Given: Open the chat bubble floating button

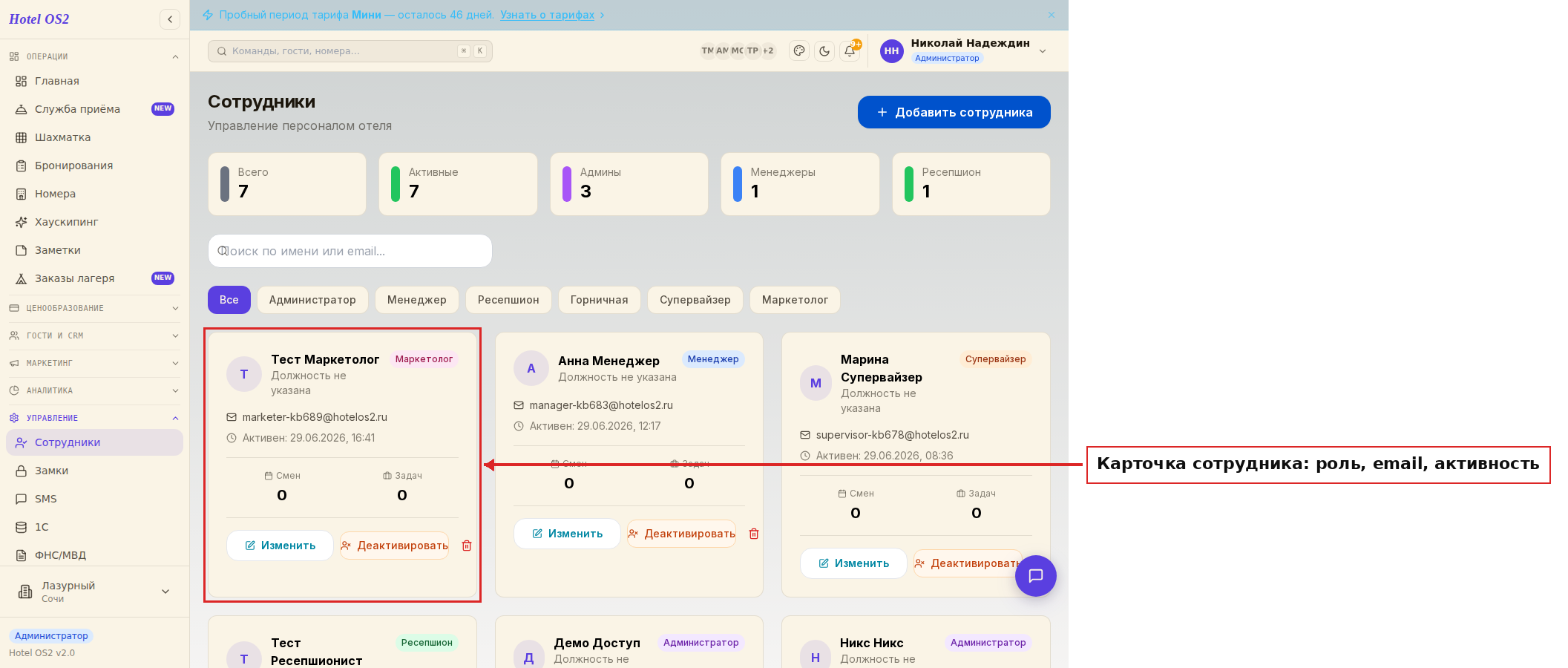Looking at the screenshot, I should coord(1036,576).
